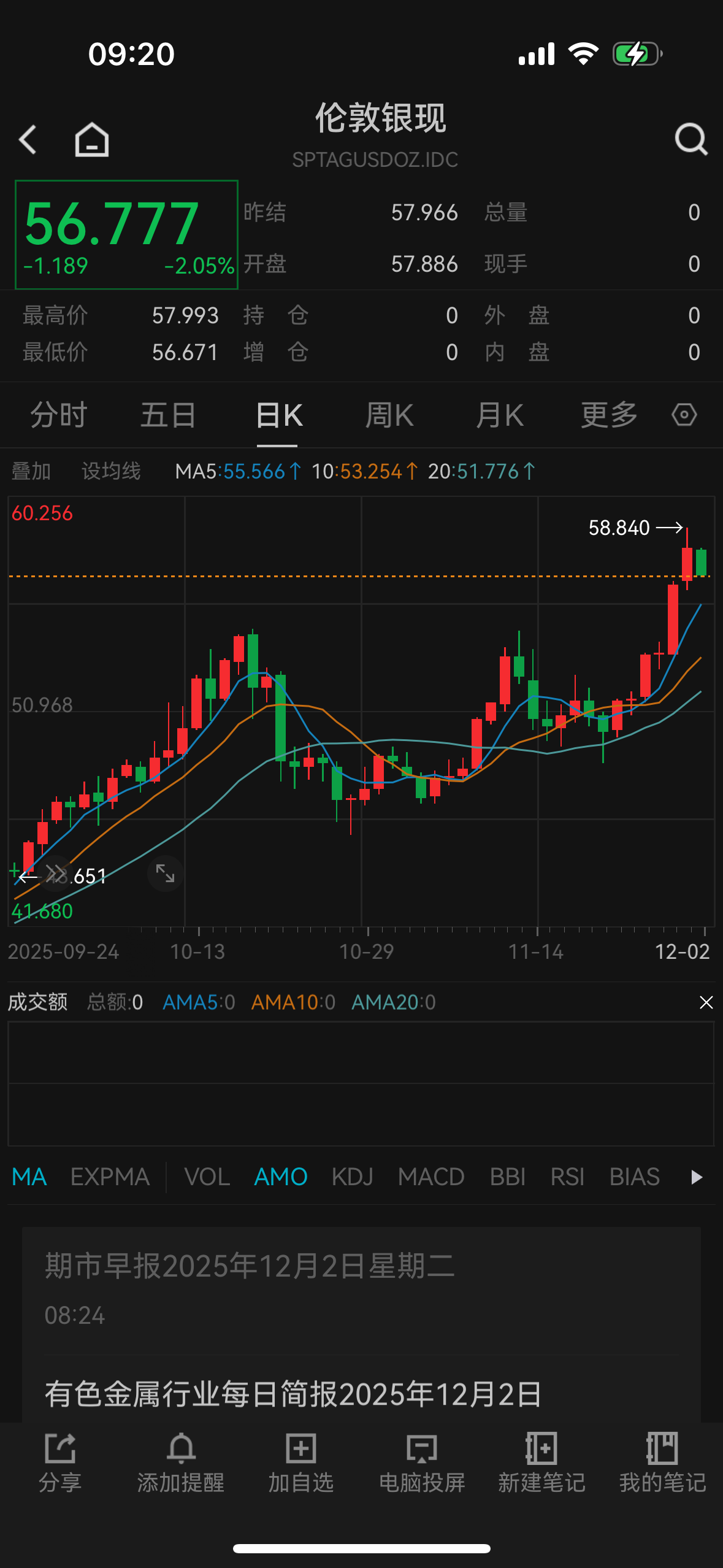
Task: Go to home via house icon
Action: (x=92, y=139)
